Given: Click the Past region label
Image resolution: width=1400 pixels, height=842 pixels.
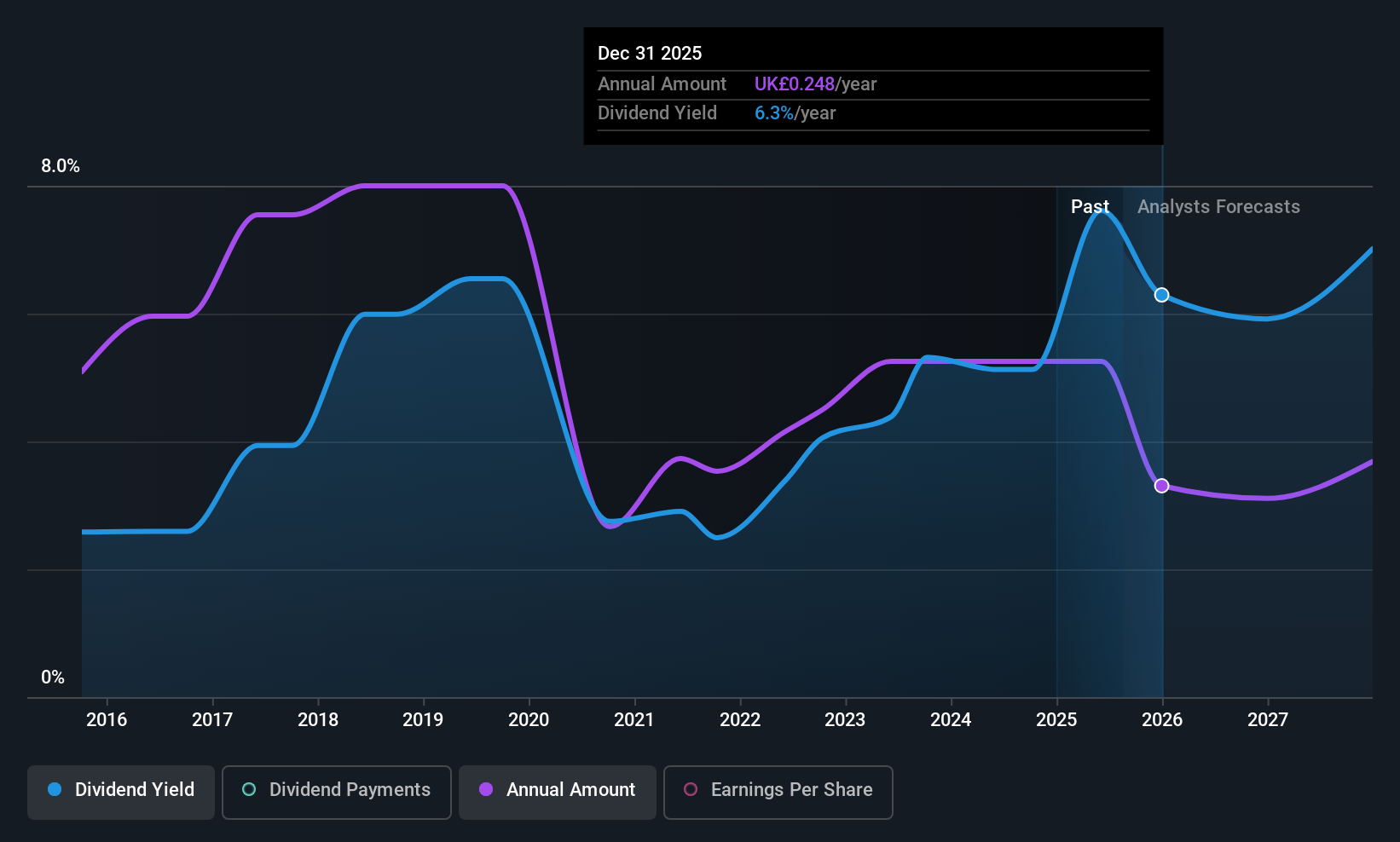Looking at the screenshot, I should (x=1090, y=207).
